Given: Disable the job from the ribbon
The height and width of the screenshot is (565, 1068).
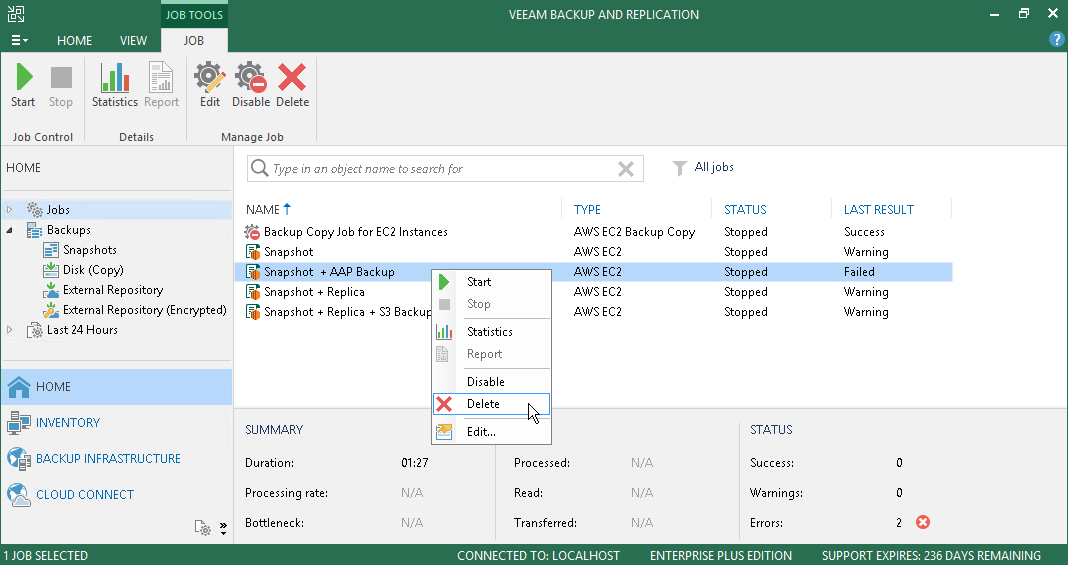Looking at the screenshot, I should tap(251, 85).
